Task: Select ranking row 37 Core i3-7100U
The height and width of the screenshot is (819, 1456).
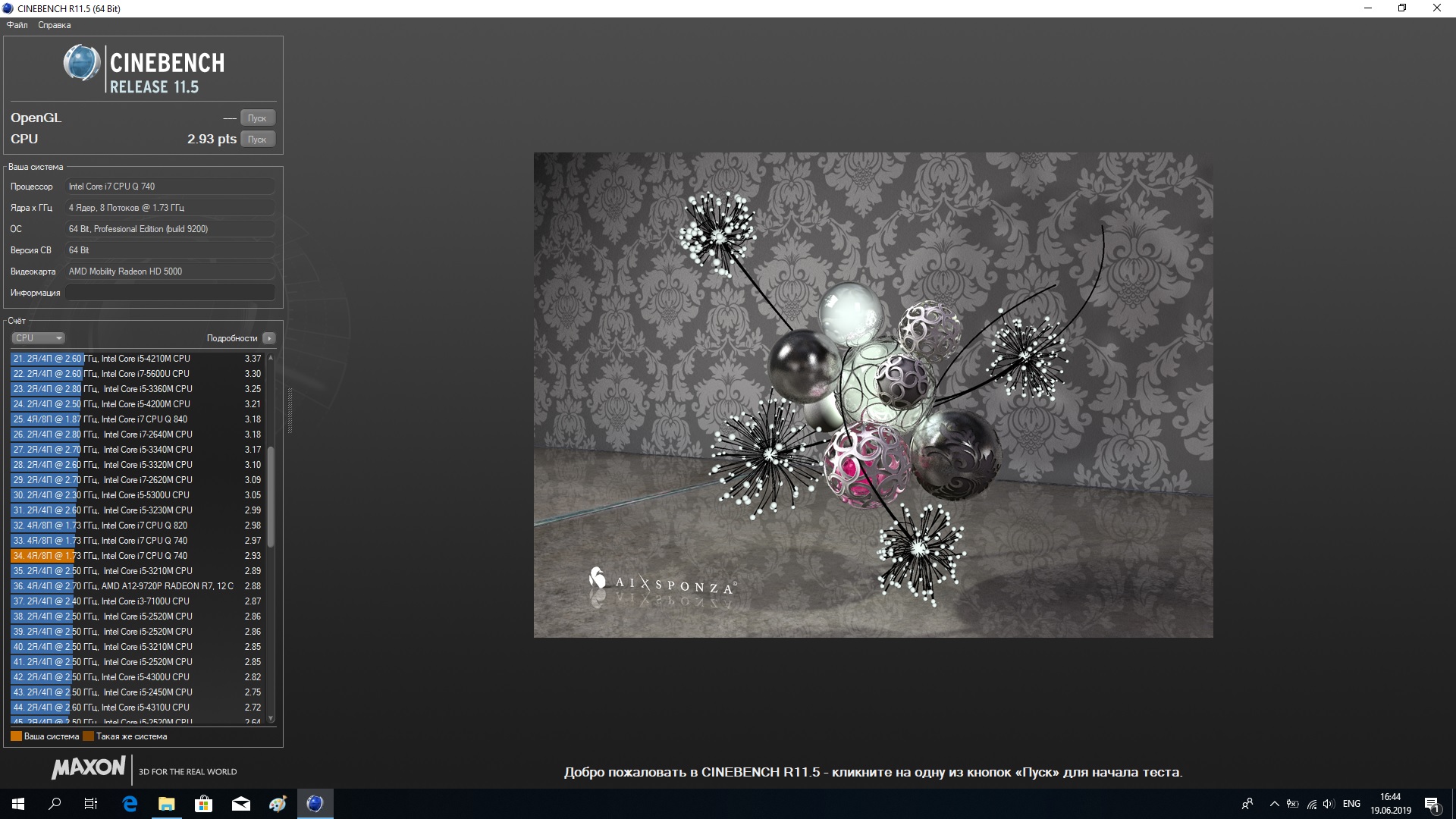Action: 137,601
